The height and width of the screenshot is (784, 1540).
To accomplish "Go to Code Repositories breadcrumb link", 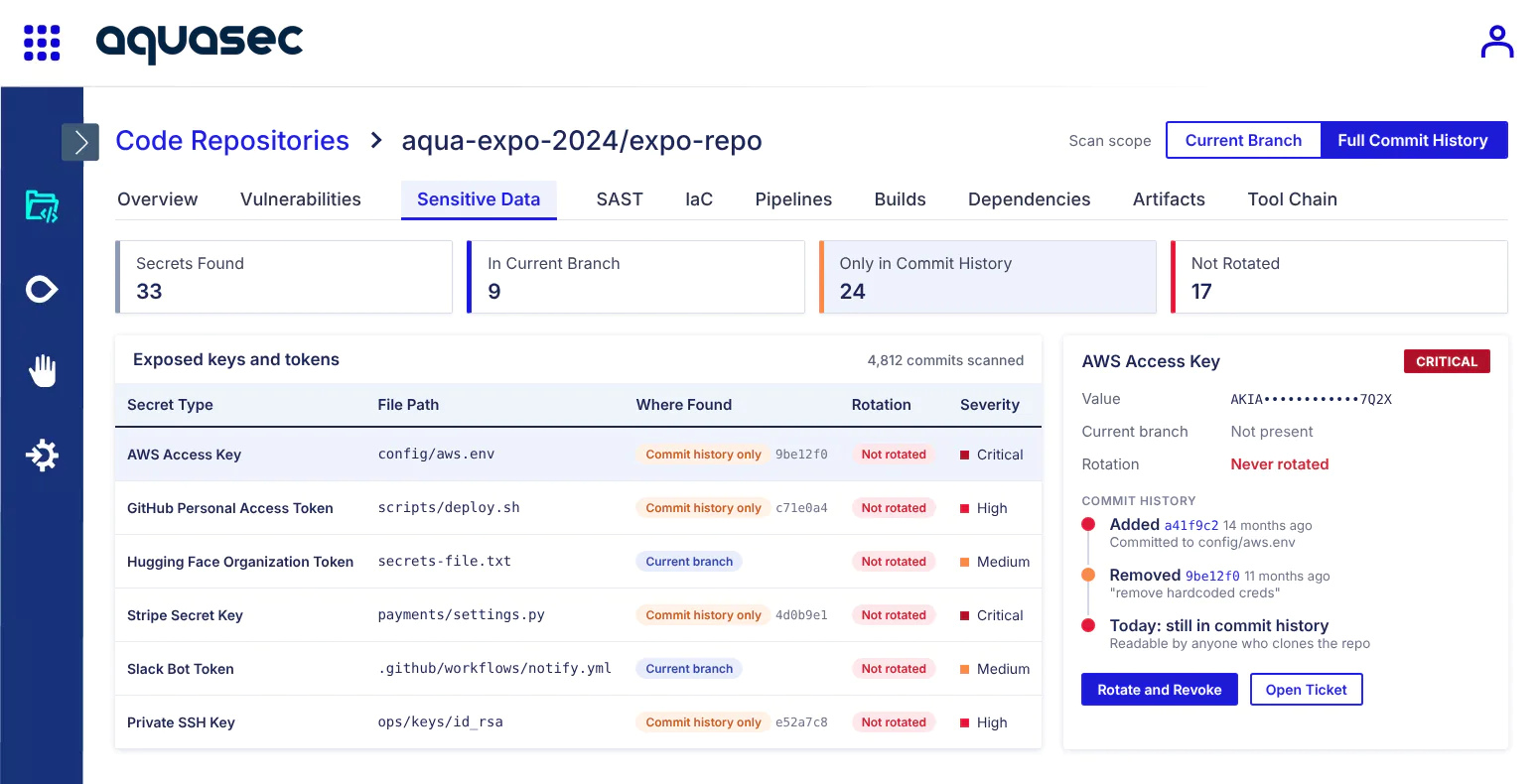I will point(232,141).
